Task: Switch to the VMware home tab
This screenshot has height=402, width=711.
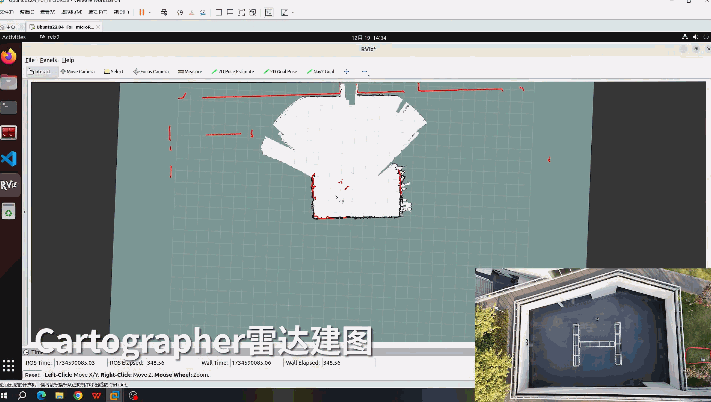Action: pyautogui.click(x=9, y=27)
